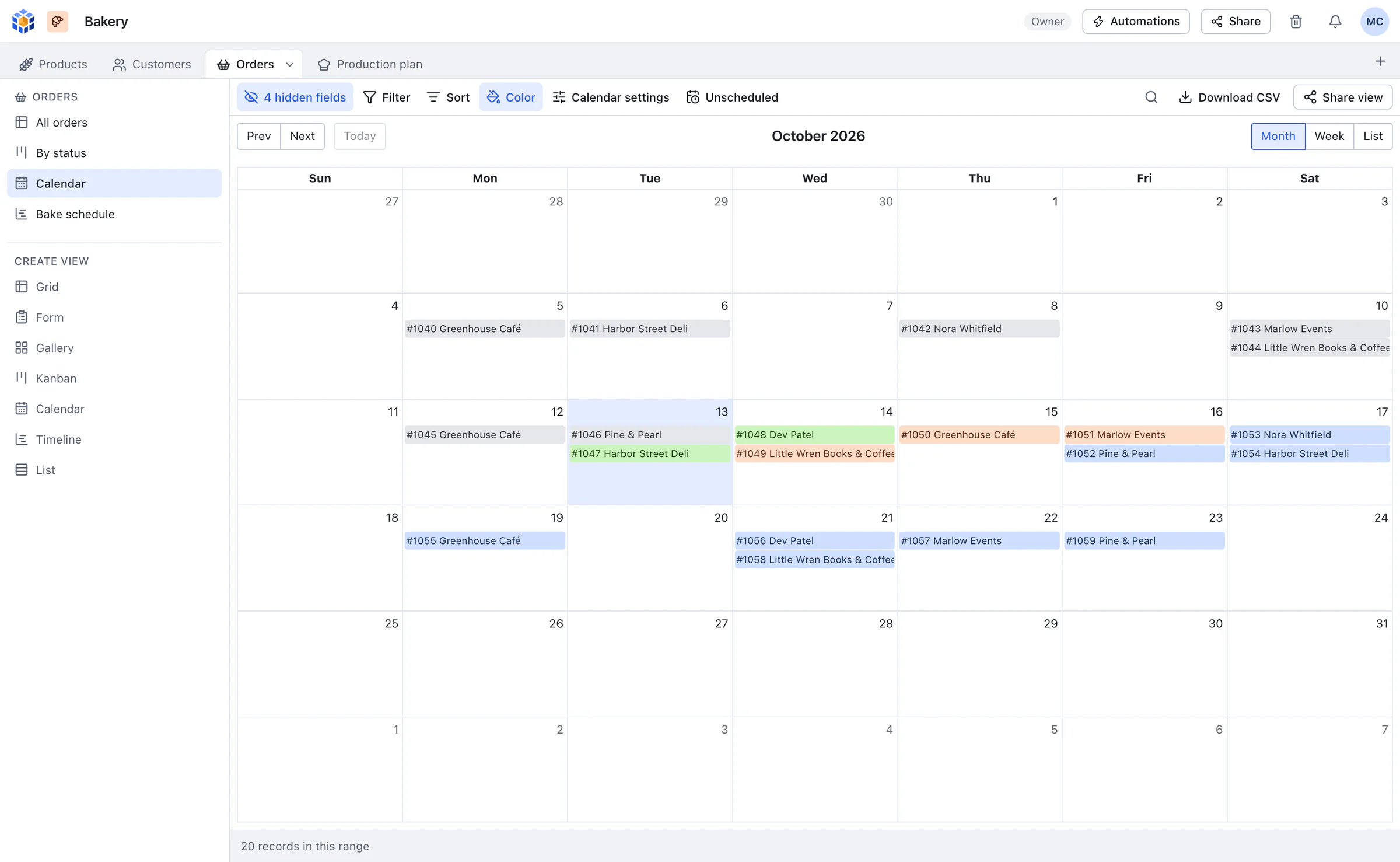Open order #1043 Marlow Events

pyautogui.click(x=1309, y=329)
